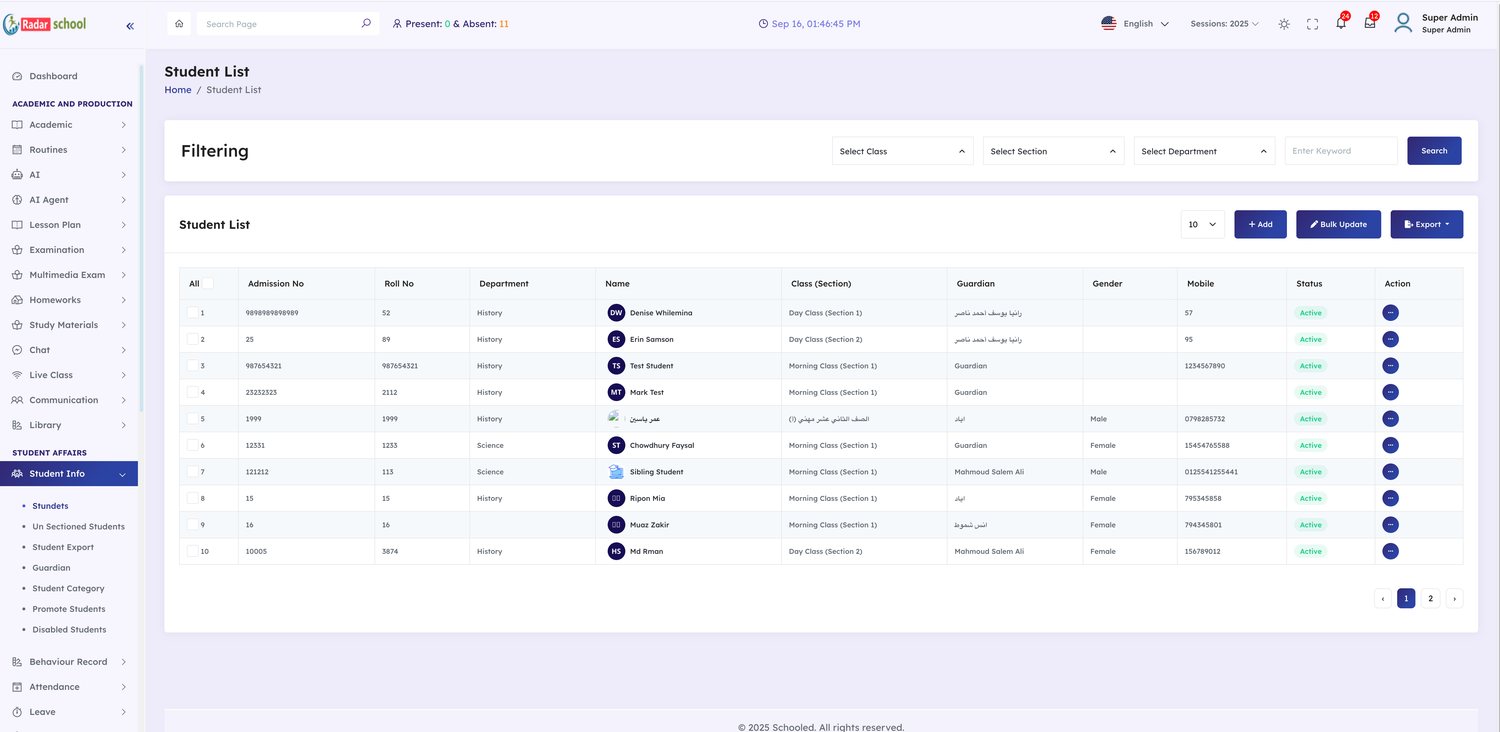Click the Search button
The width and height of the screenshot is (1500, 732).
1434,151
